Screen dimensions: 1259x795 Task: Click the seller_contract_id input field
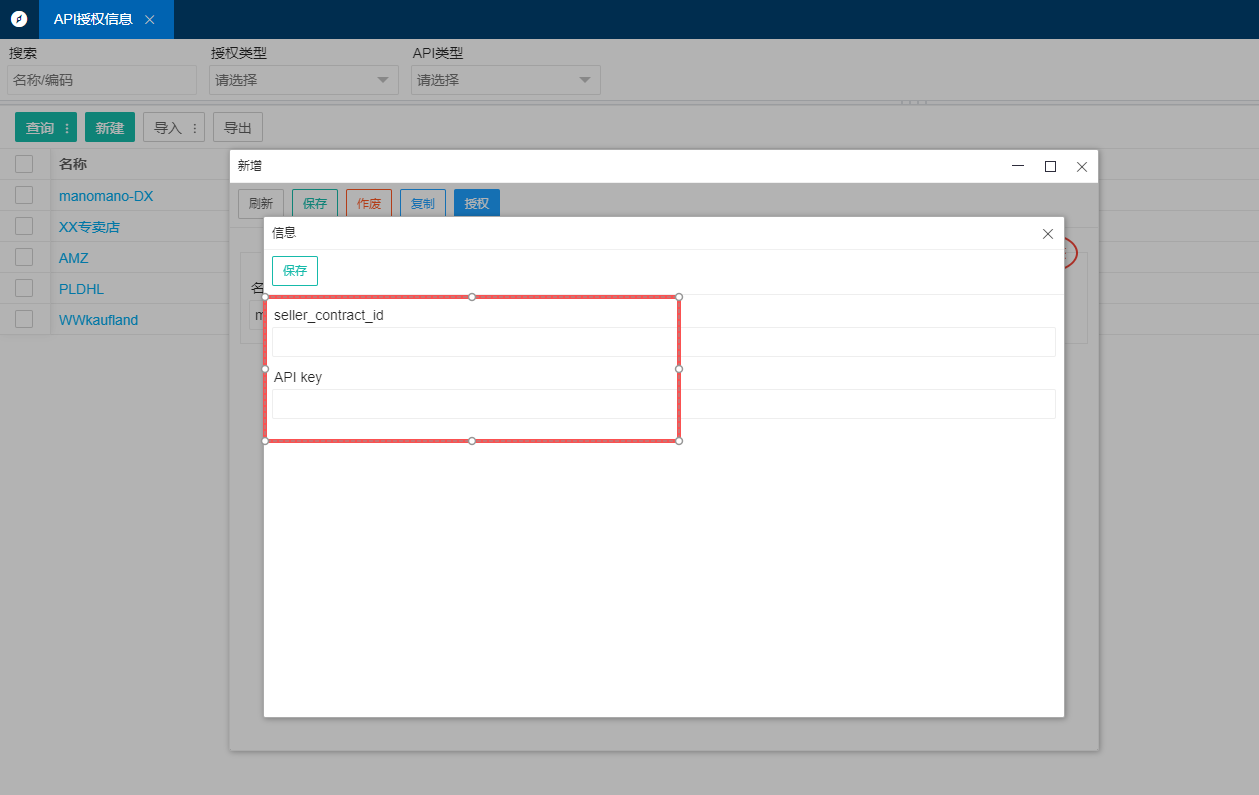(x=664, y=342)
